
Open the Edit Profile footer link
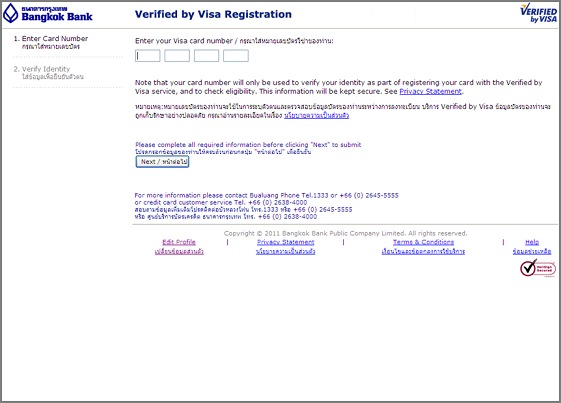tap(179, 242)
